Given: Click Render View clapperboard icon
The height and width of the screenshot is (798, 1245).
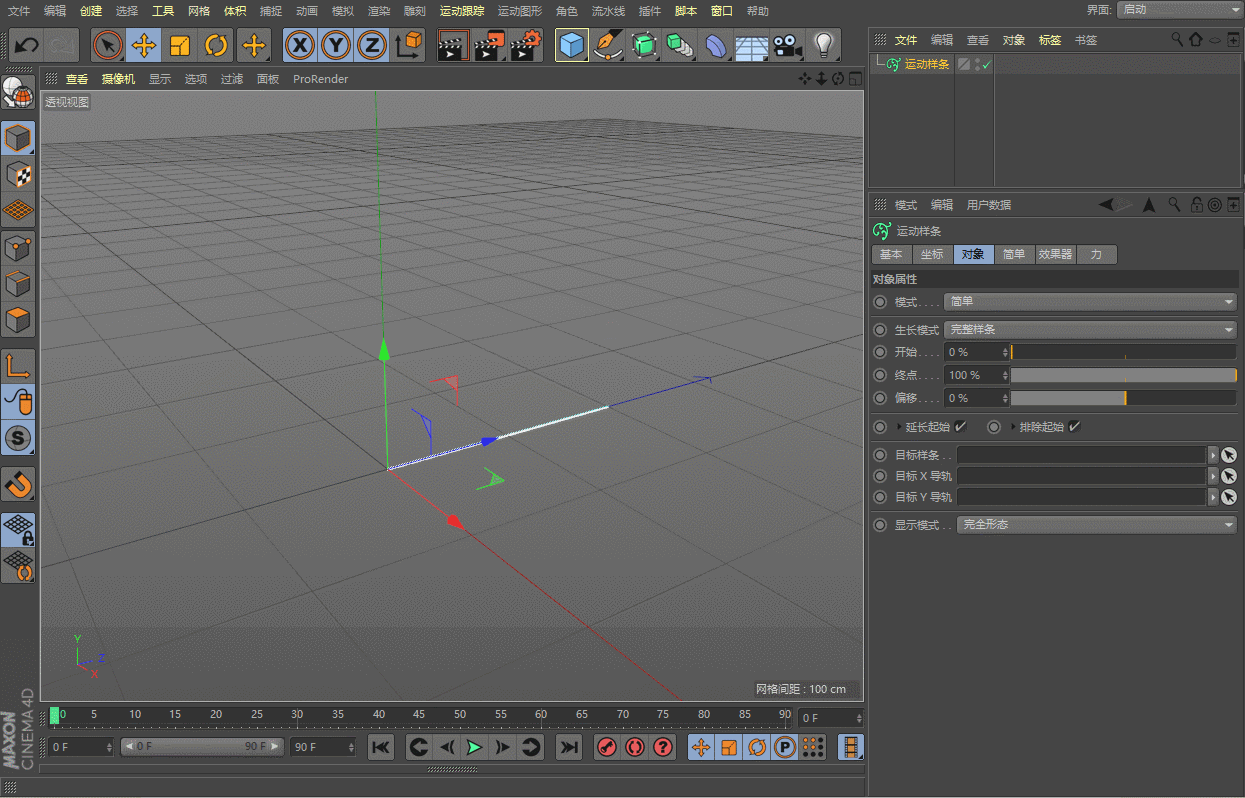Looking at the screenshot, I should (x=453, y=45).
